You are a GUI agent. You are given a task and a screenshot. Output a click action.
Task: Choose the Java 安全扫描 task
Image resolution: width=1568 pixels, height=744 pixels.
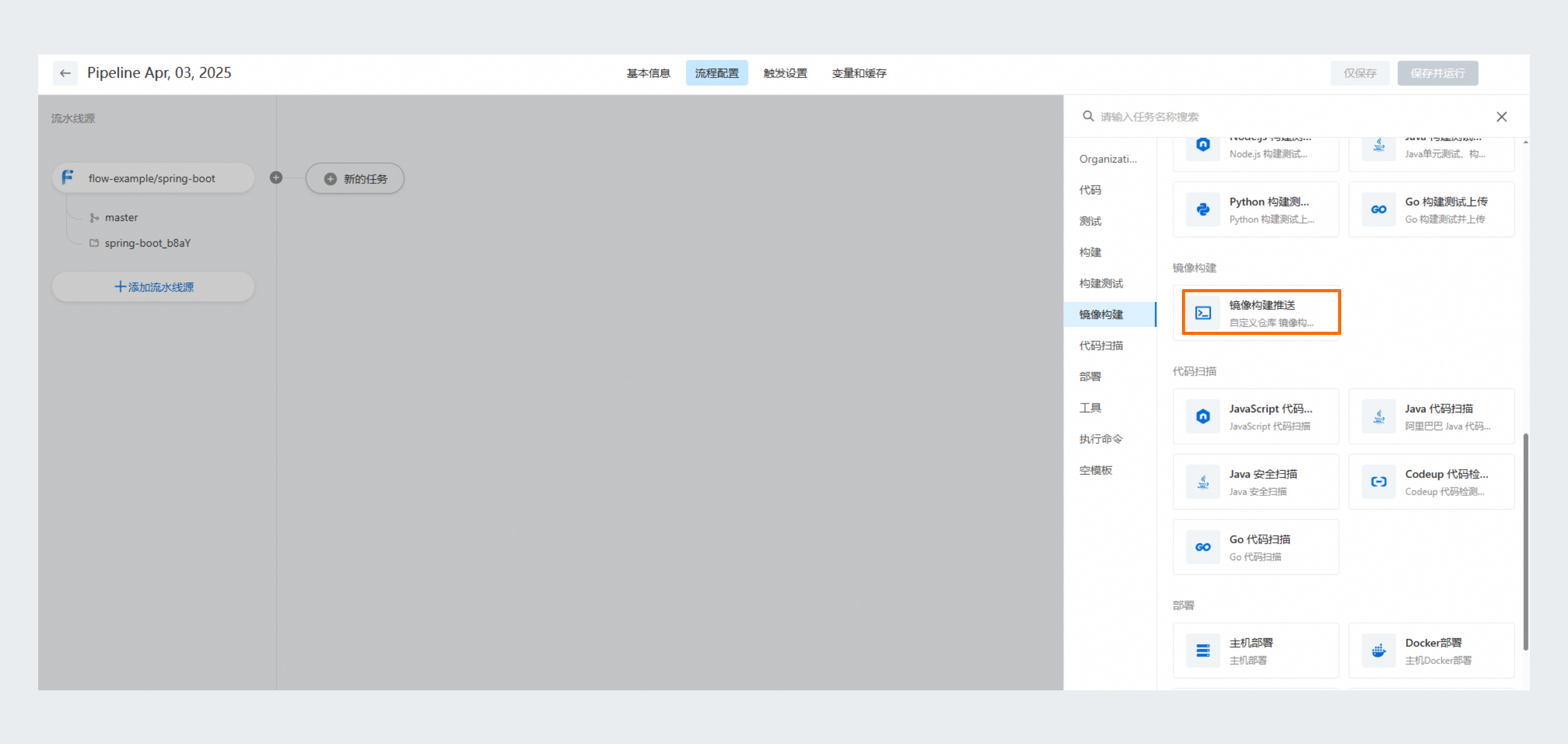click(1255, 482)
